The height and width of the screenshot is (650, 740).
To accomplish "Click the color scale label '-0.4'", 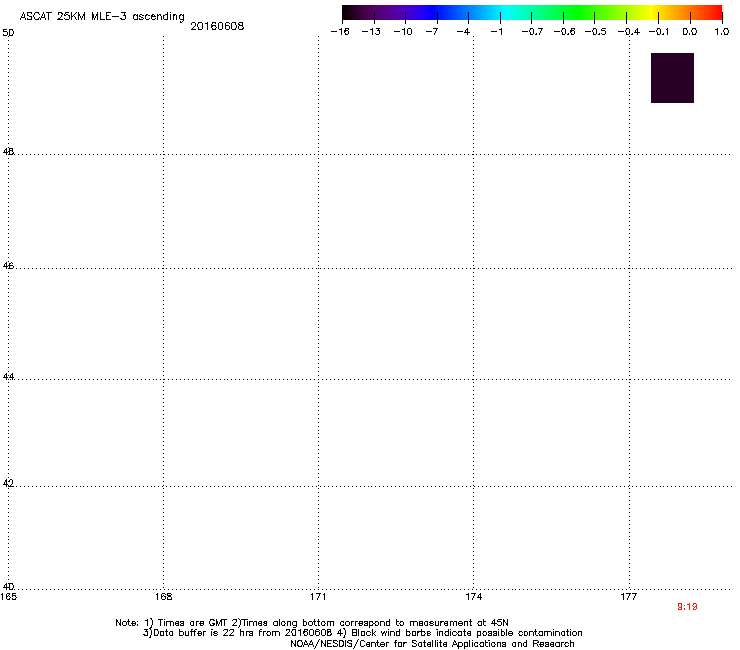I will [629, 32].
